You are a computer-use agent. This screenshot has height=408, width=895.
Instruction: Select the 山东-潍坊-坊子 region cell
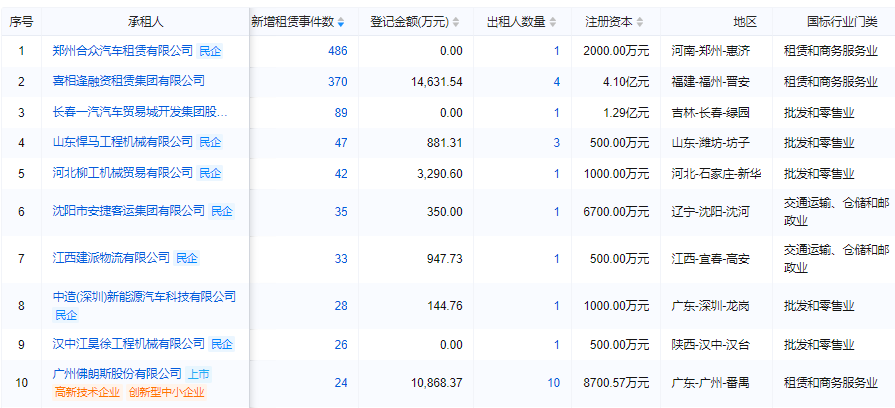click(x=711, y=143)
